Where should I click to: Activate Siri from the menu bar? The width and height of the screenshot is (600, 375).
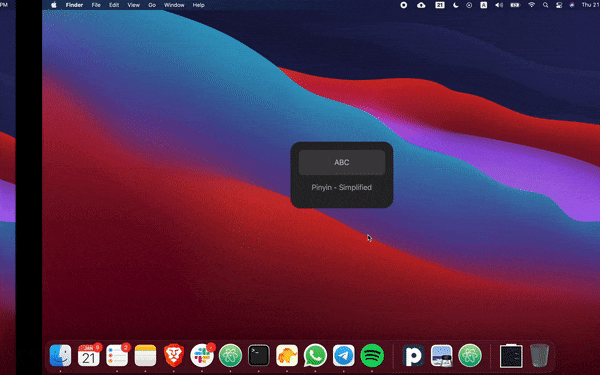[572, 5]
